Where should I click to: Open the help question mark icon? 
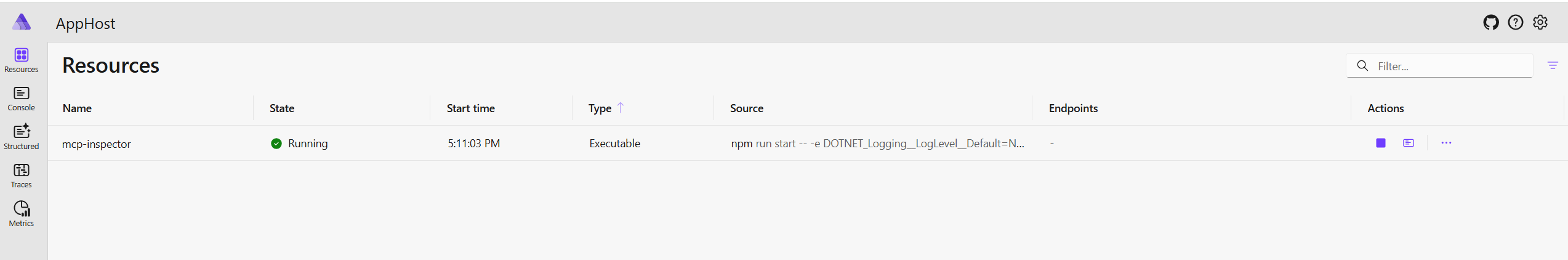pyautogui.click(x=1515, y=23)
